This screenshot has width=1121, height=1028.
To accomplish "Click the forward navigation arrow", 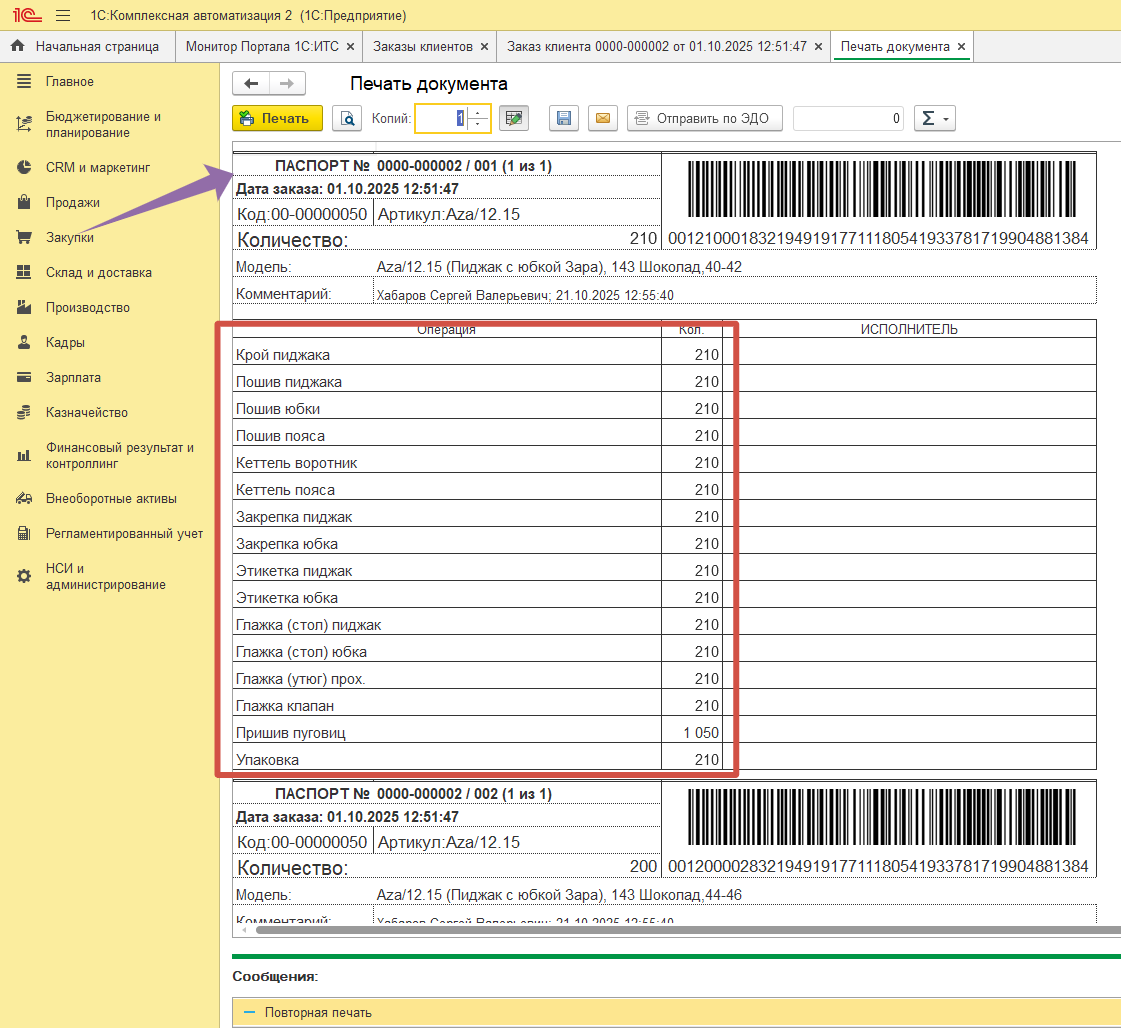I will [287, 84].
